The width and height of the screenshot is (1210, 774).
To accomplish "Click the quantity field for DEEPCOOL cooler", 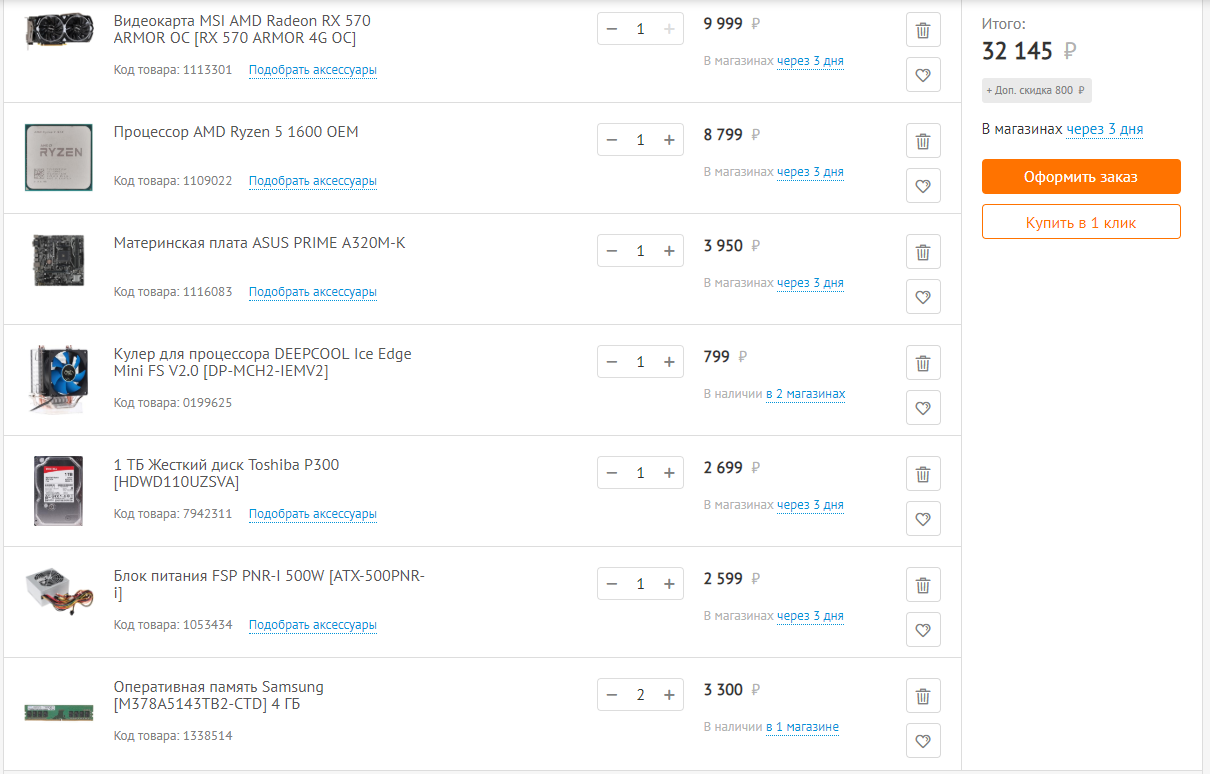I will (640, 362).
